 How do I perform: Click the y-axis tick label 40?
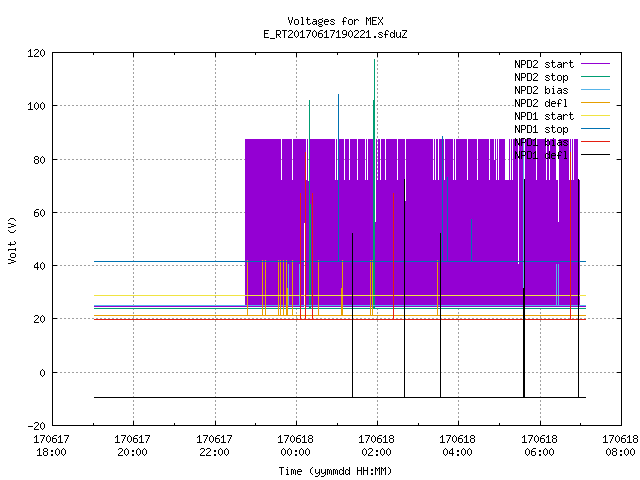tap(39, 267)
